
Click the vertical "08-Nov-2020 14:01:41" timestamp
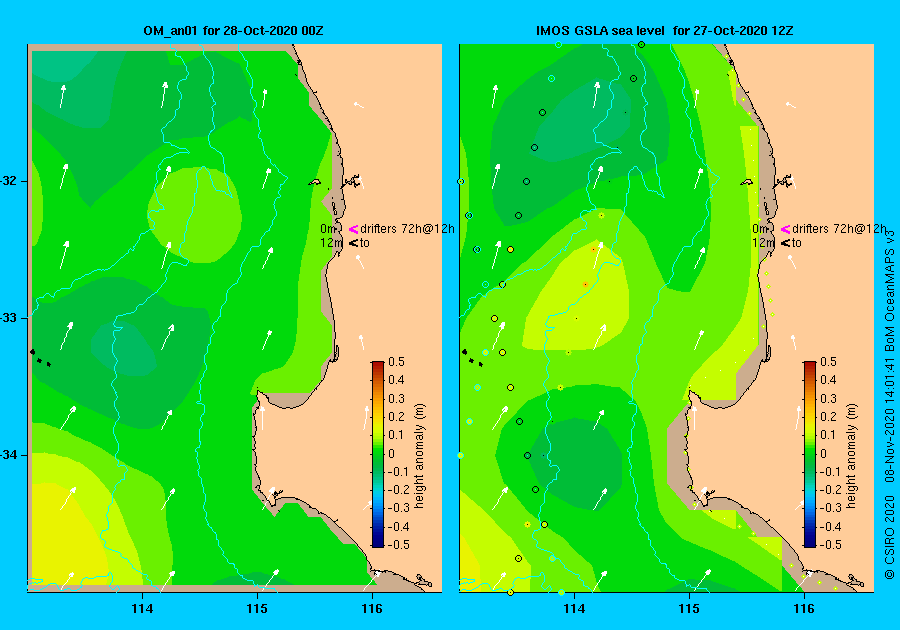[890, 421]
